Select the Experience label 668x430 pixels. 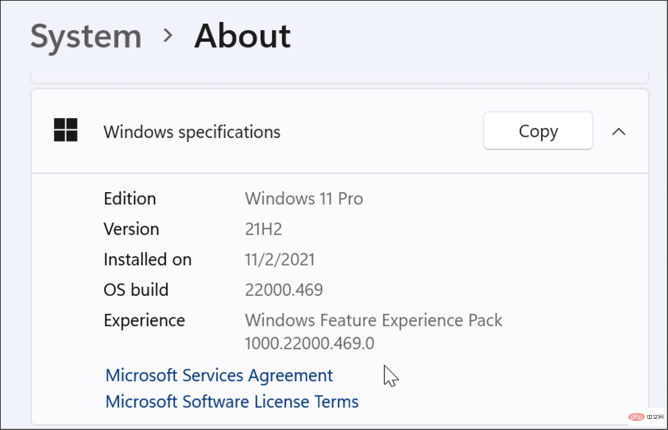[x=144, y=320]
